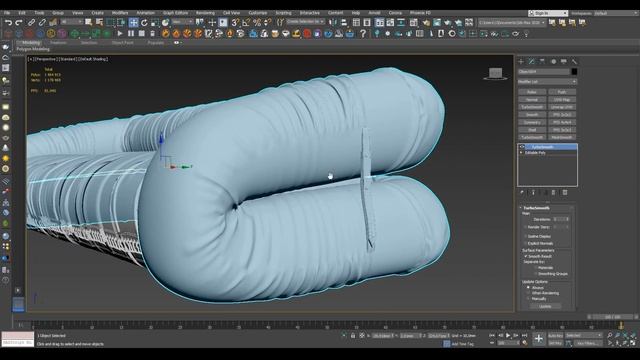Screen dimensions: 640x360
Task: Open the Create Selection Set dropdown
Action: (305, 22)
